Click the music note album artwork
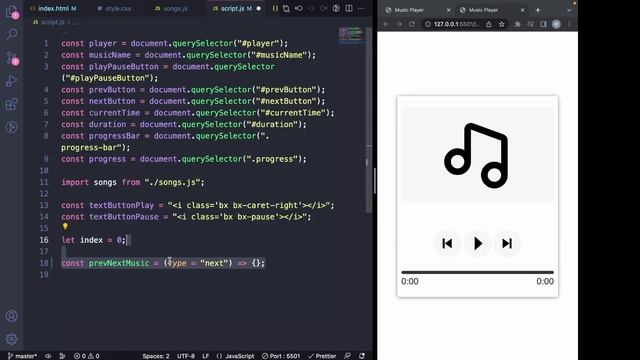 pyautogui.click(x=477, y=155)
